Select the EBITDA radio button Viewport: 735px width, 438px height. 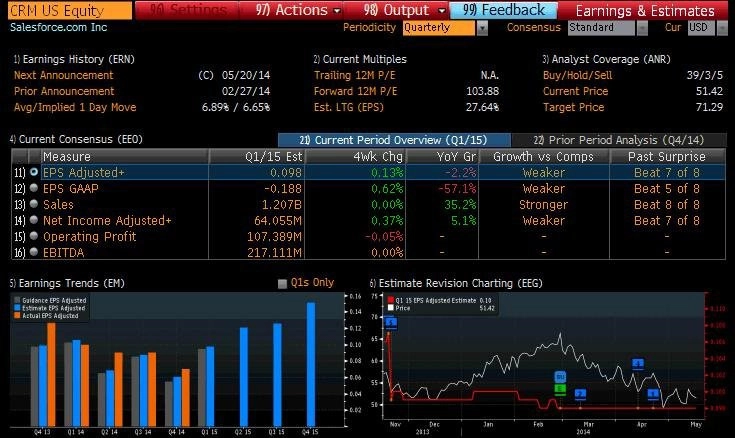(x=34, y=252)
